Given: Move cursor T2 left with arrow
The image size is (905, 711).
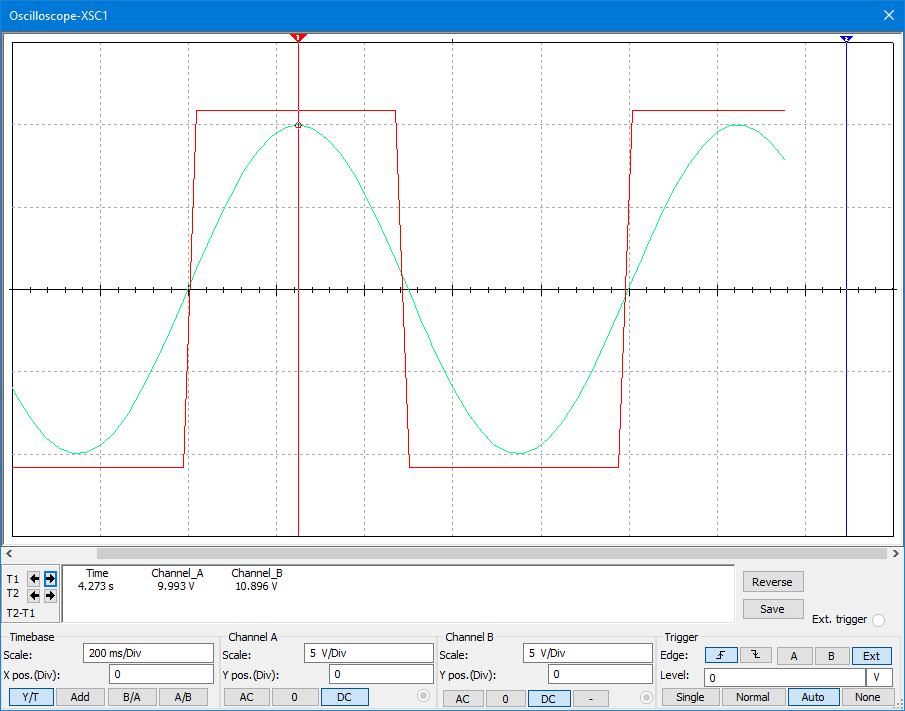Looking at the screenshot, I should (x=34, y=595).
